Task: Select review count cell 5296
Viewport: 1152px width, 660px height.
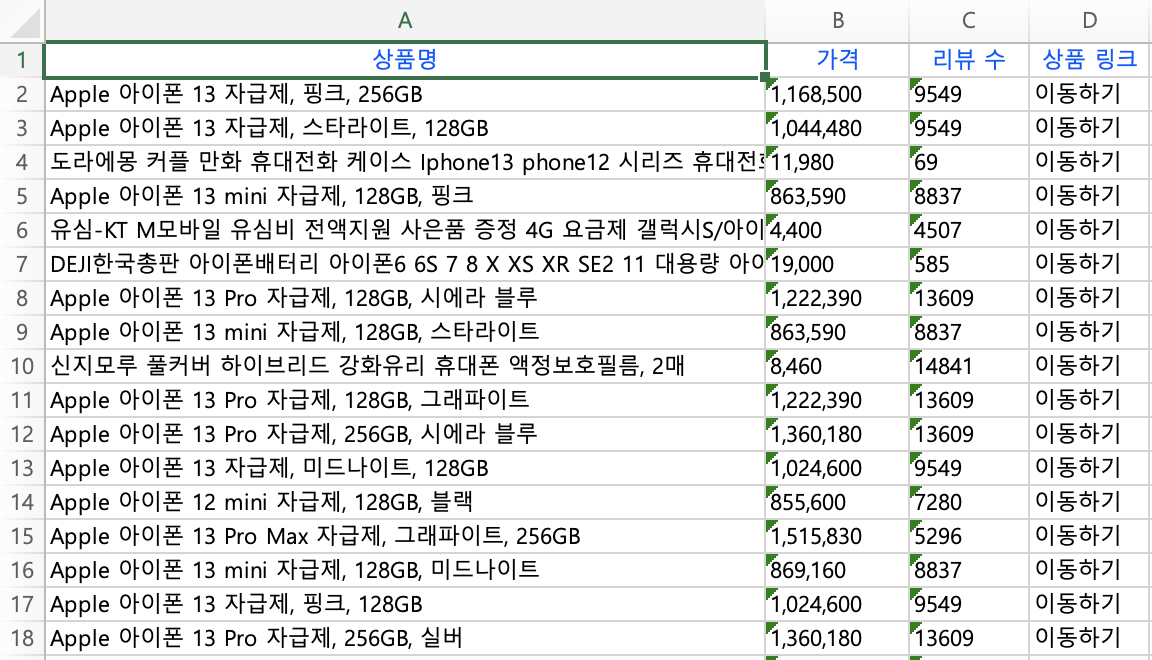Action: [x=968, y=536]
